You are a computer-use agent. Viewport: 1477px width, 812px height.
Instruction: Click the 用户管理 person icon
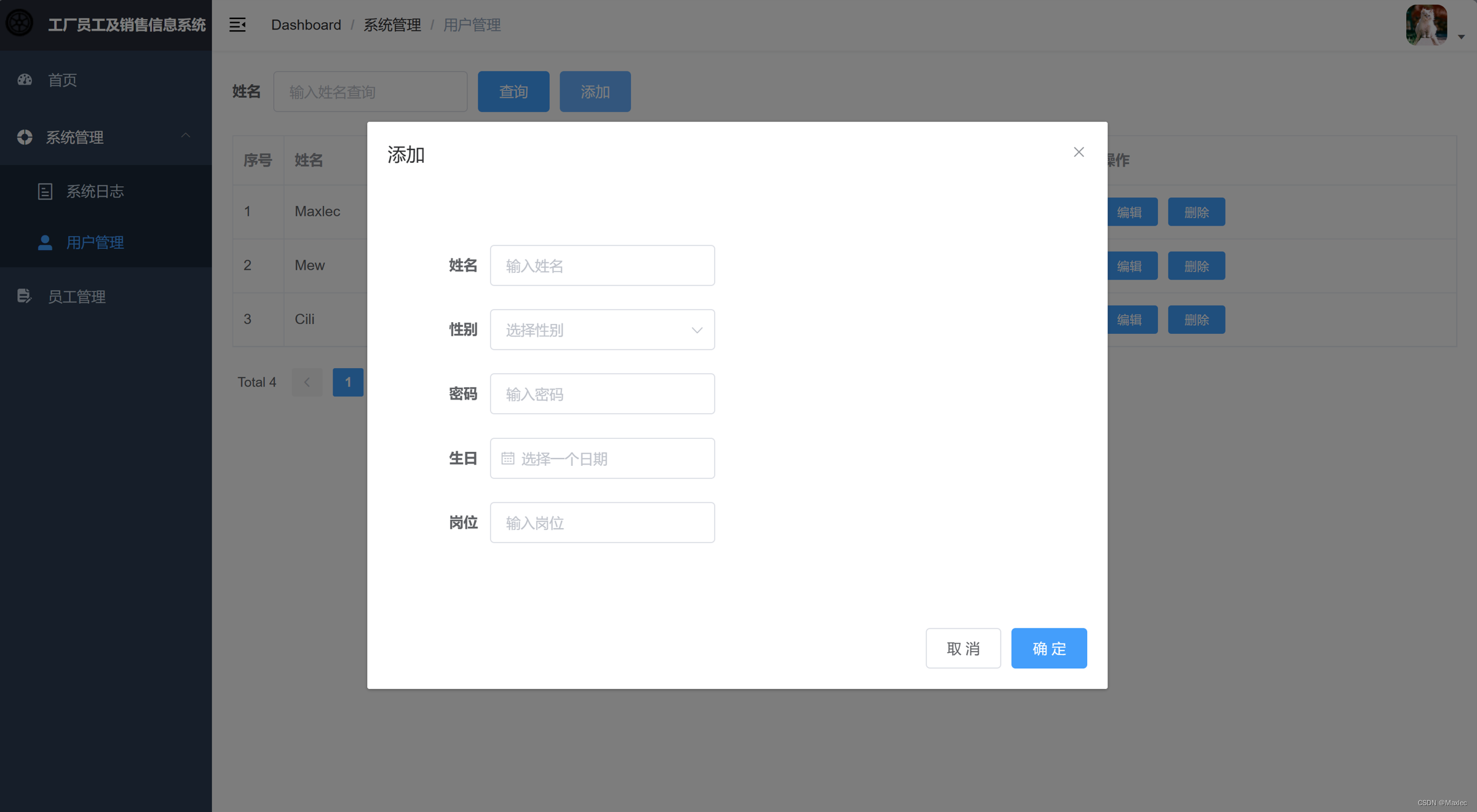[x=45, y=243]
